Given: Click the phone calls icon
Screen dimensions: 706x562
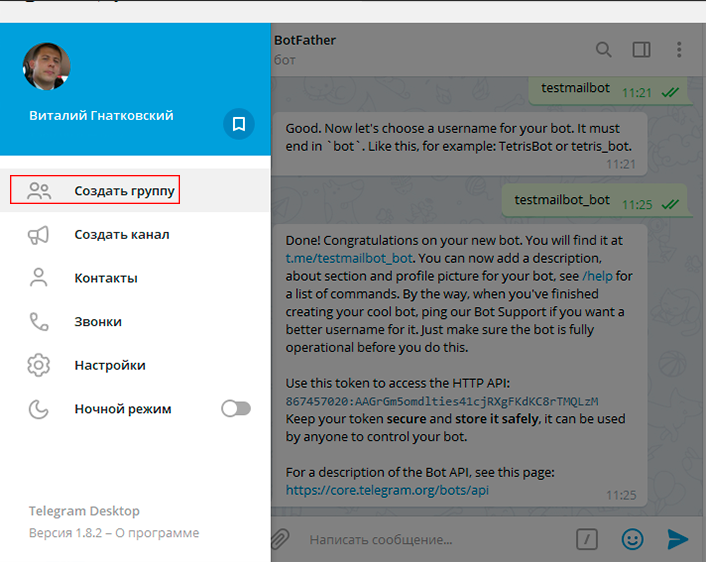Looking at the screenshot, I should [x=39, y=322].
